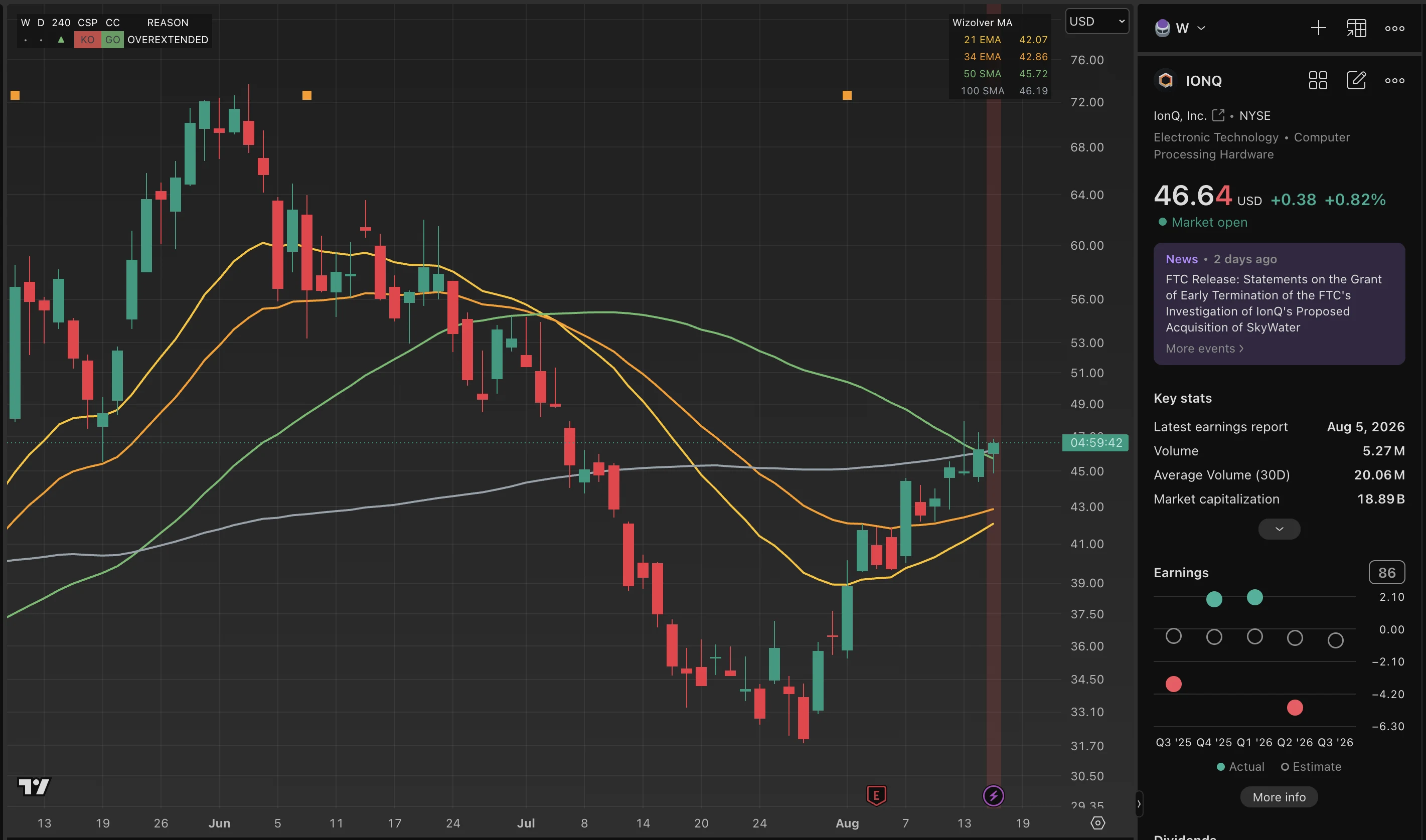Image resolution: width=1426 pixels, height=840 pixels.
Task: Click the 86 earnings badge
Action: click(1387, 573)
